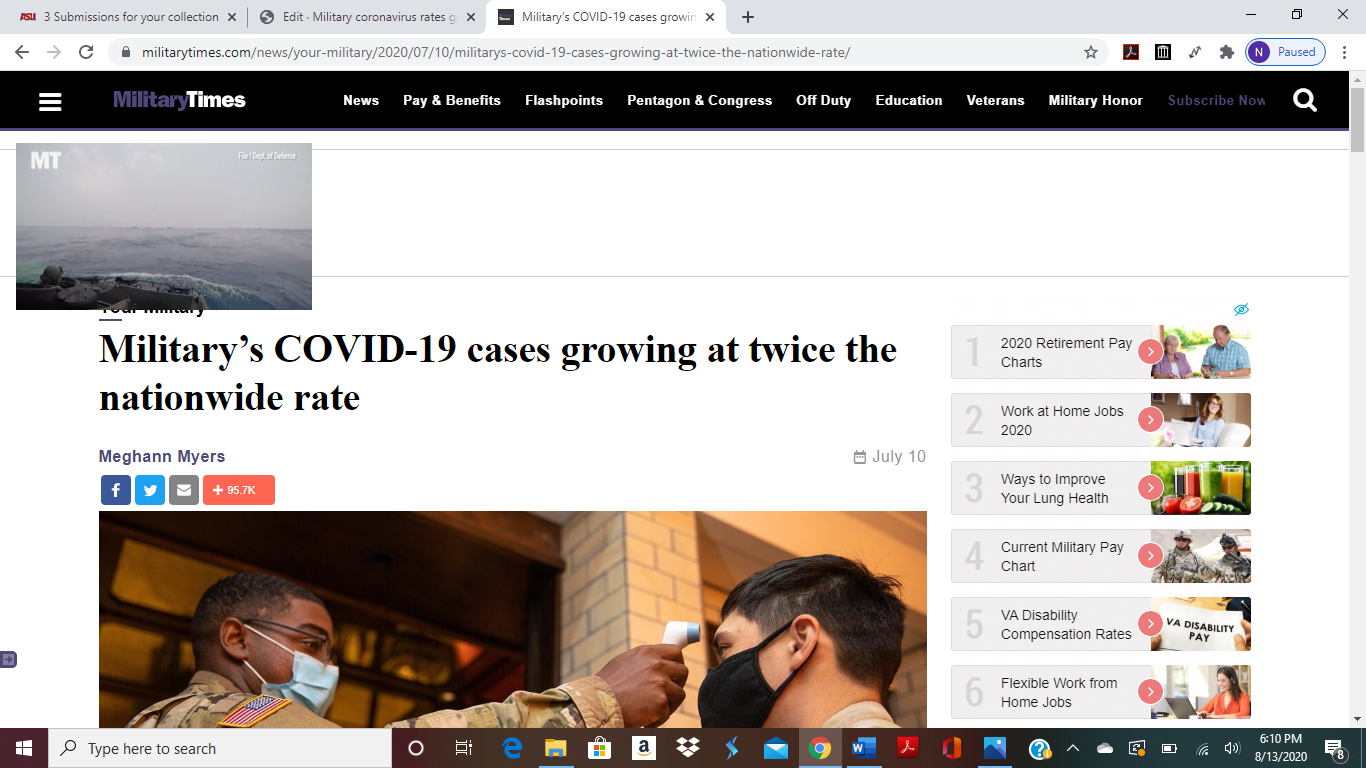Click author name Meghann Myers
This screenshot has height=768, width=1366.
tap(162, 456)
